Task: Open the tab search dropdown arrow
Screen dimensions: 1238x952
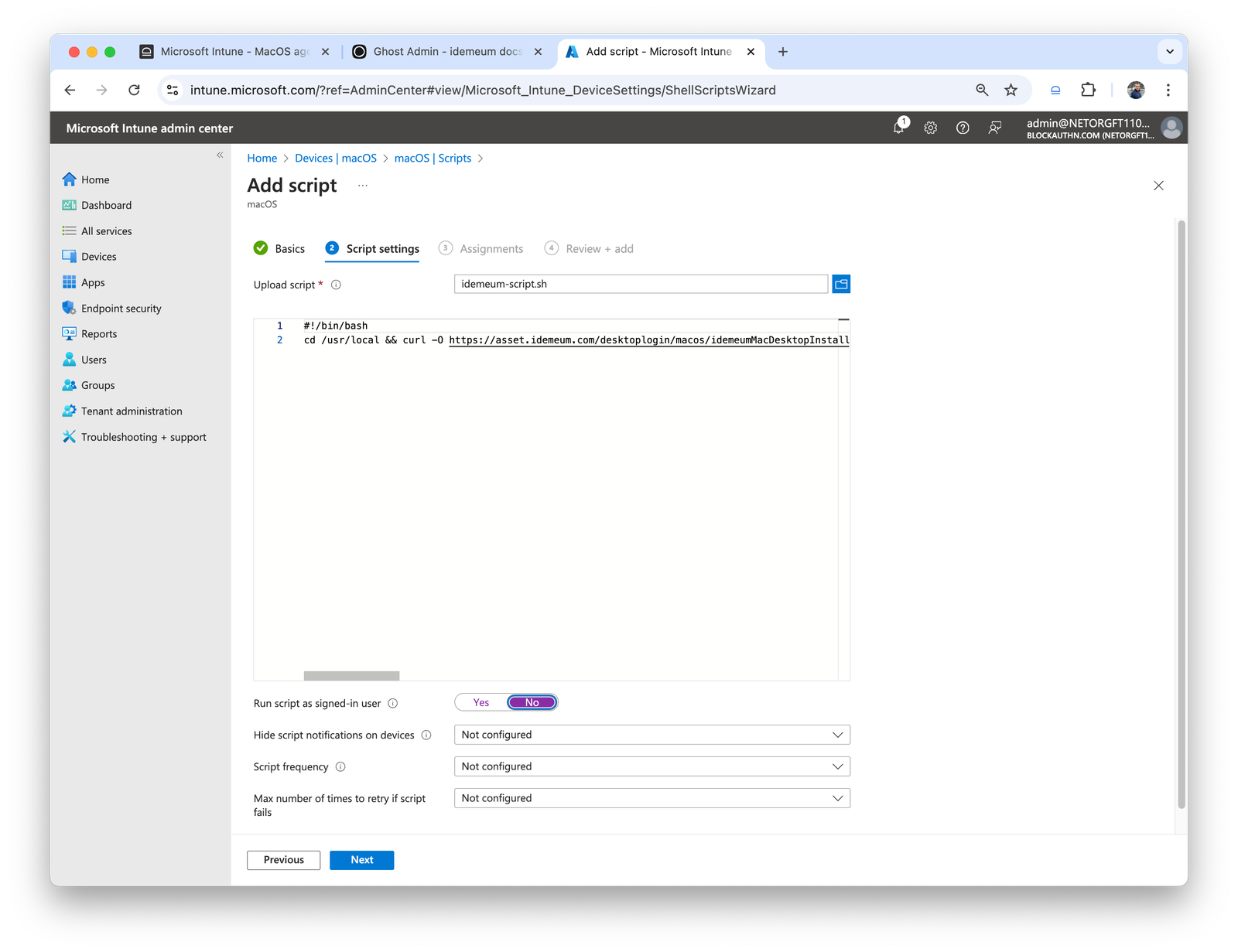Action: [1170, 52]
